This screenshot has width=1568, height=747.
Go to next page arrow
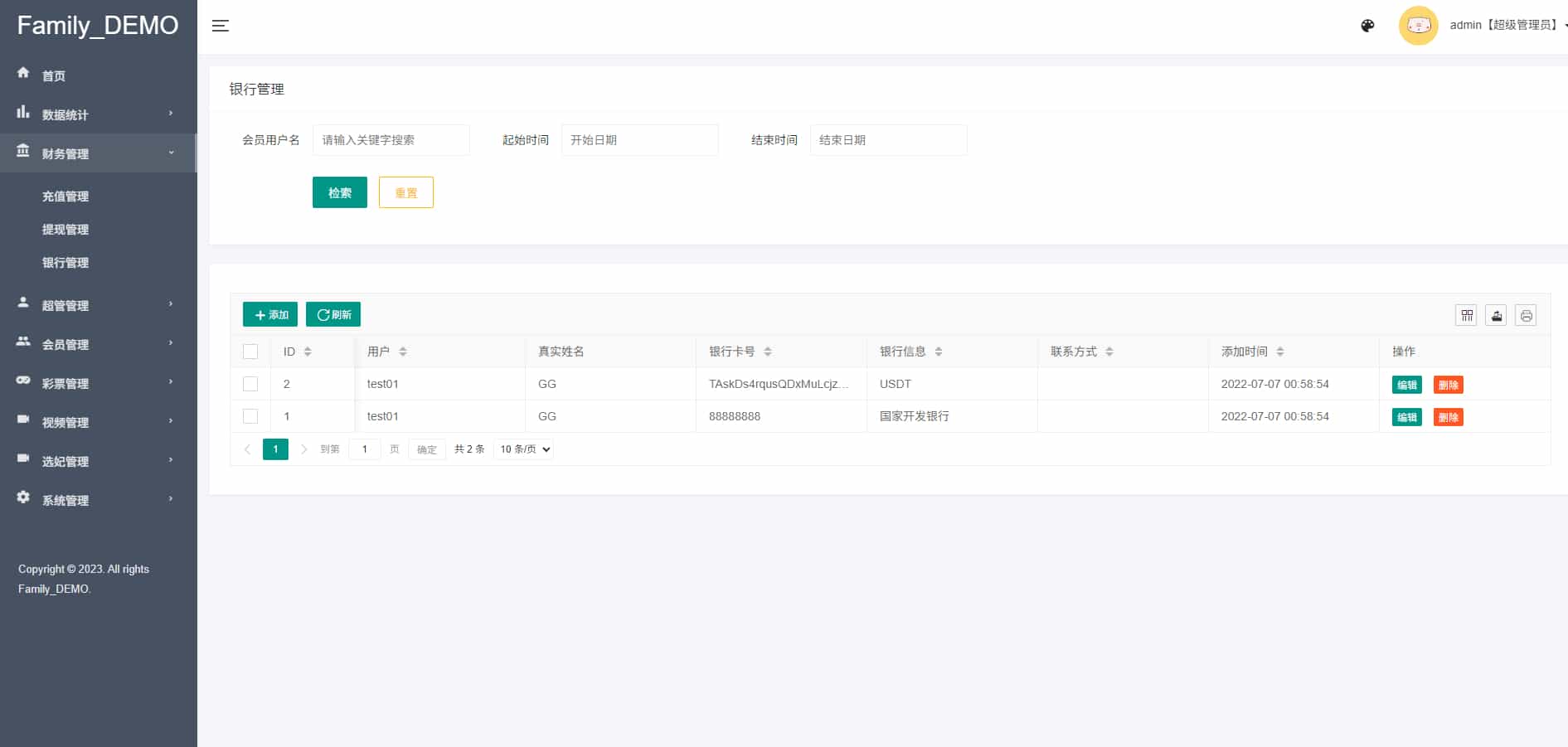click(303, 449)
